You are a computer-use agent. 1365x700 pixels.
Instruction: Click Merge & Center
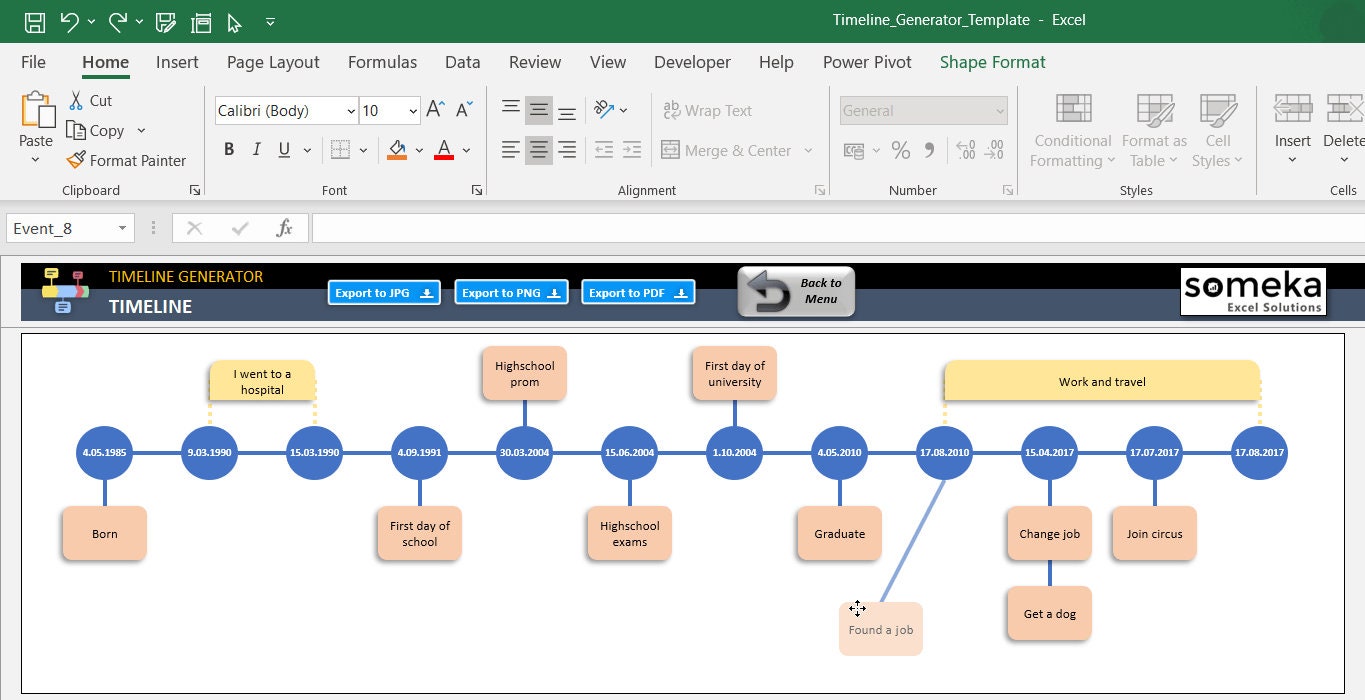coord(727,151)
